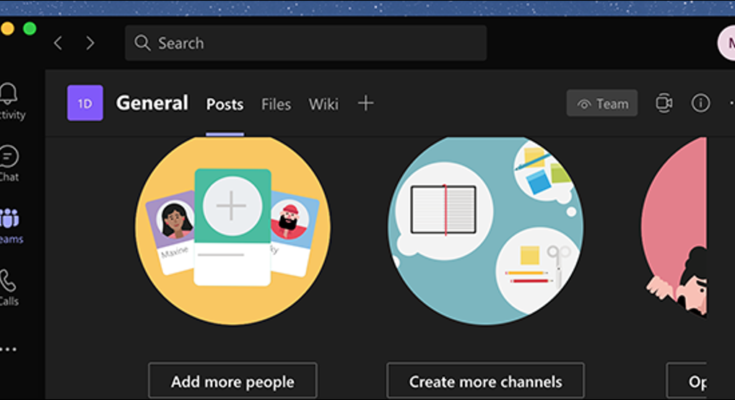735x400 pixels.
Task: Add a new tab with plus icon
Action: (366, 103)
